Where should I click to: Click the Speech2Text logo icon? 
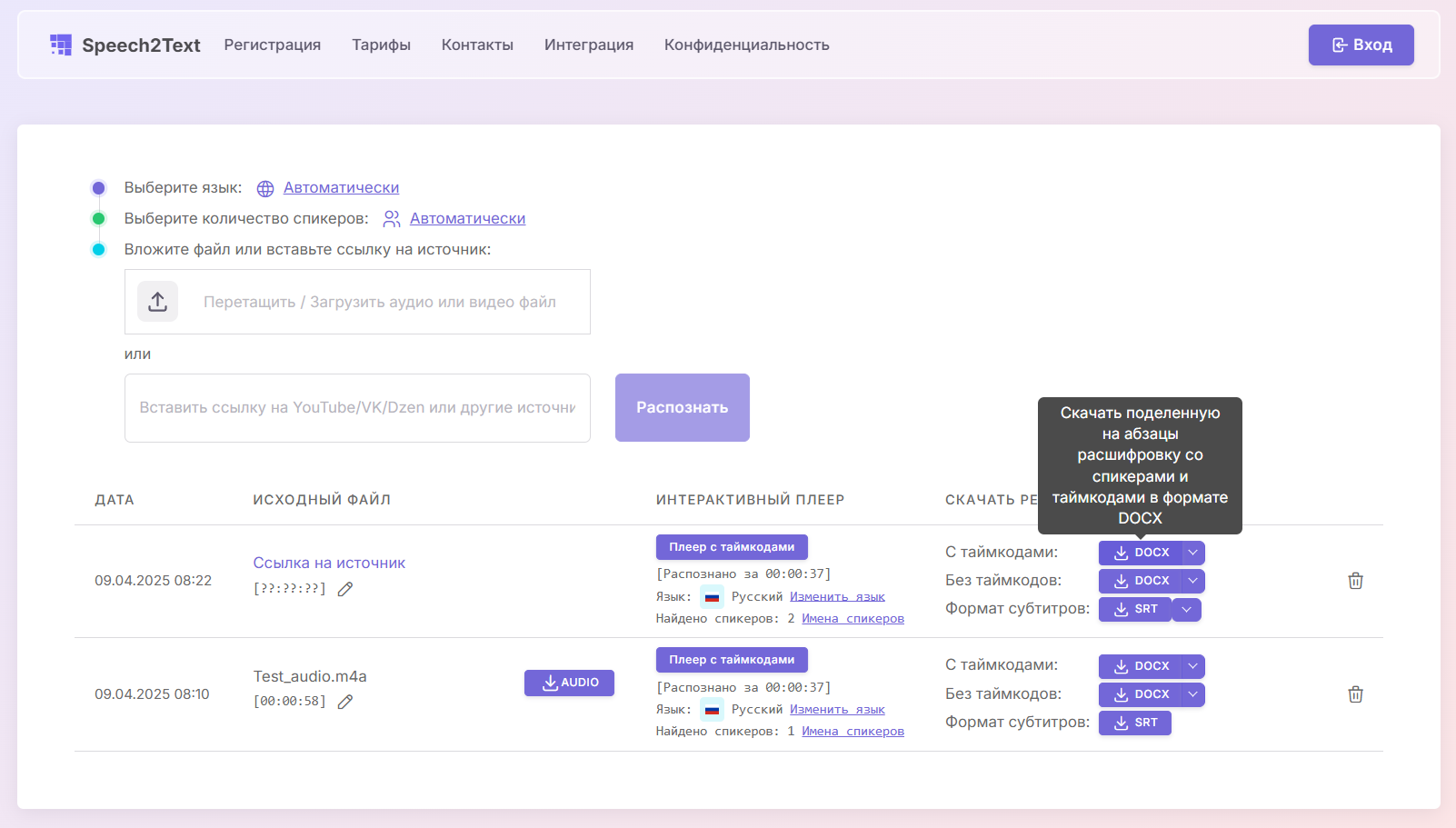click(61, 44)
